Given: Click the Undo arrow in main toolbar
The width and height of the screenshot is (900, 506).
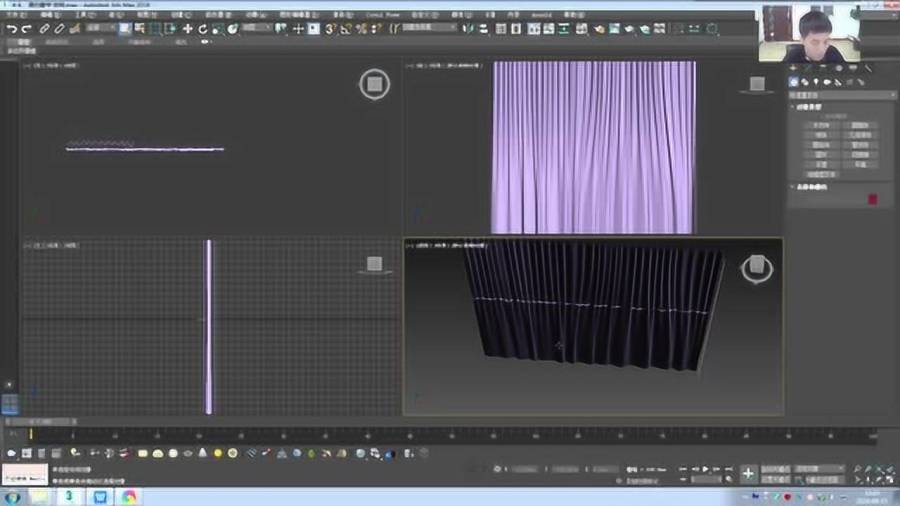Looking at the screenshot, I should point(11,28).
